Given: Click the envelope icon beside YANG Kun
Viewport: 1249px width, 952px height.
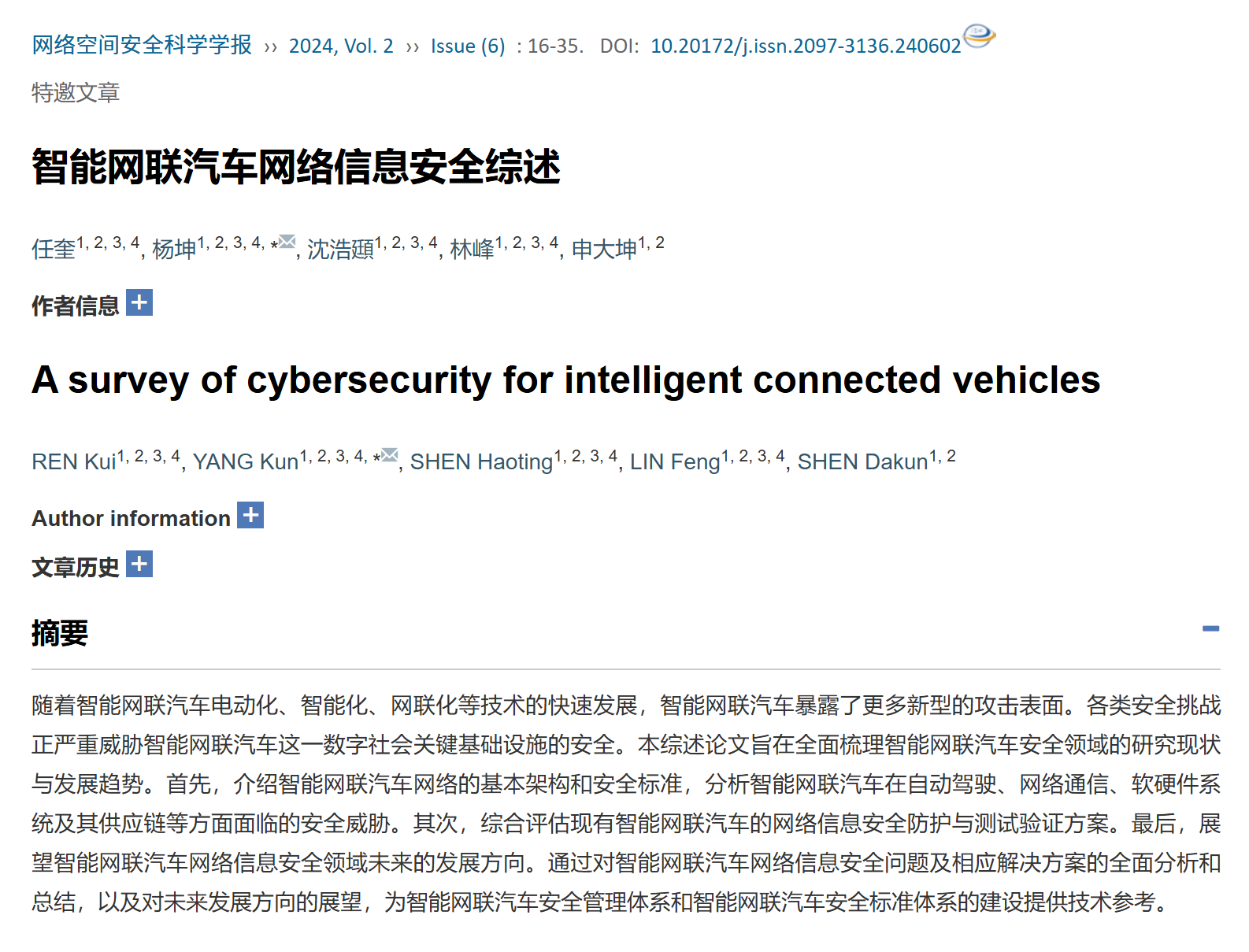Looking at the screenshot, I should coord(390,455).
